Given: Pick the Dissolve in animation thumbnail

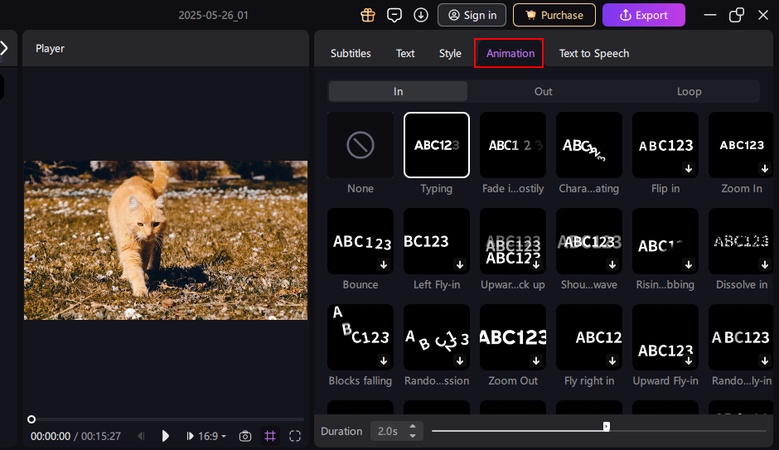Looking at the screenshot, I should pos(741,241).
